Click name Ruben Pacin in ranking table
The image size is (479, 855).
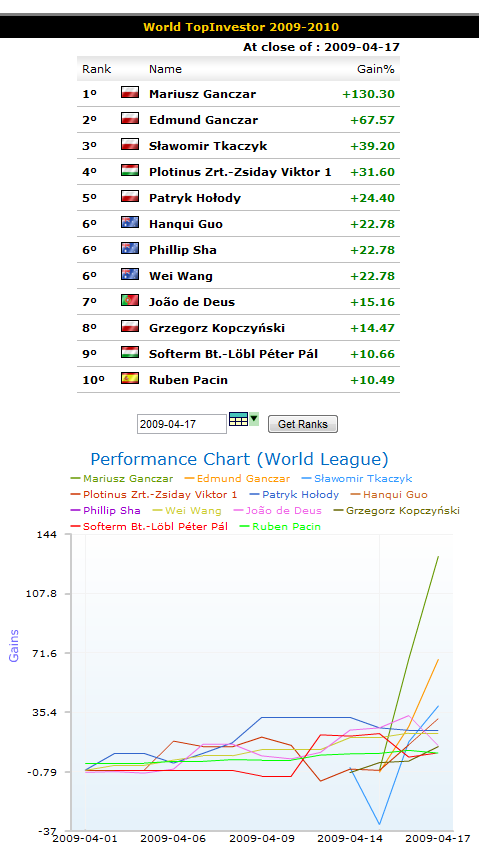[188, 380]
